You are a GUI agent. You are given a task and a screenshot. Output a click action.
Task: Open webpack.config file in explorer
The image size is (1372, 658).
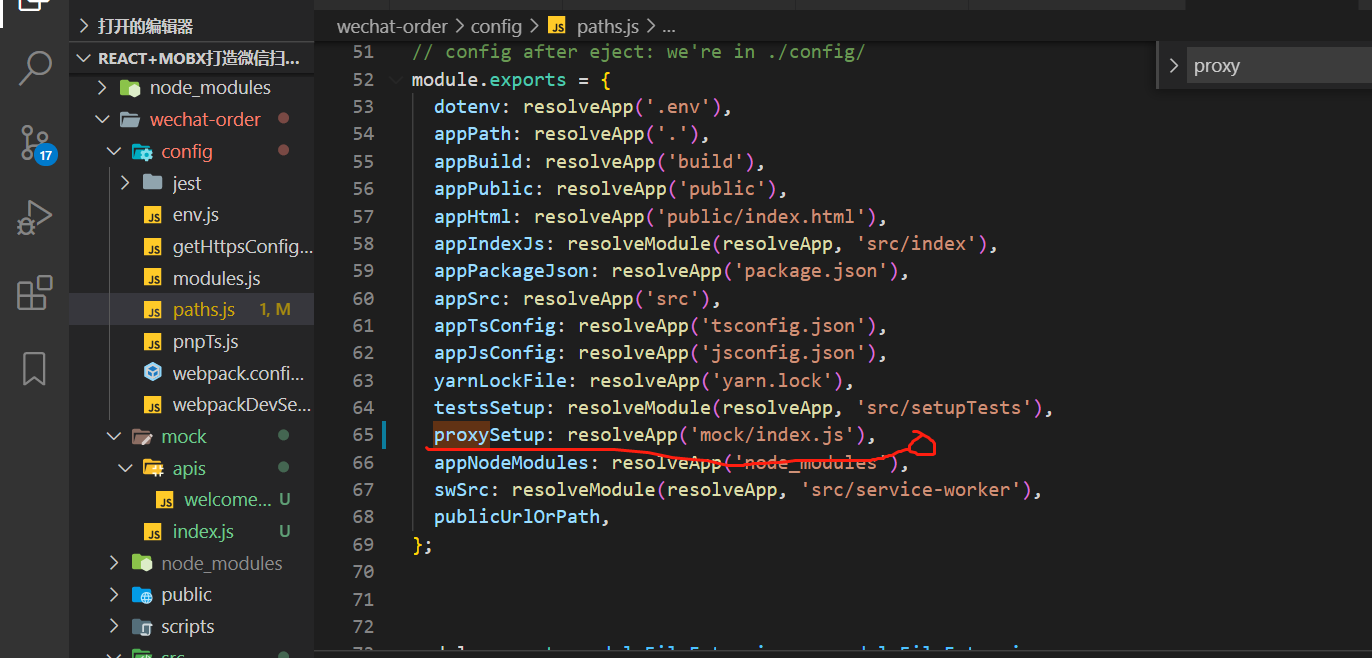point(238,374)
